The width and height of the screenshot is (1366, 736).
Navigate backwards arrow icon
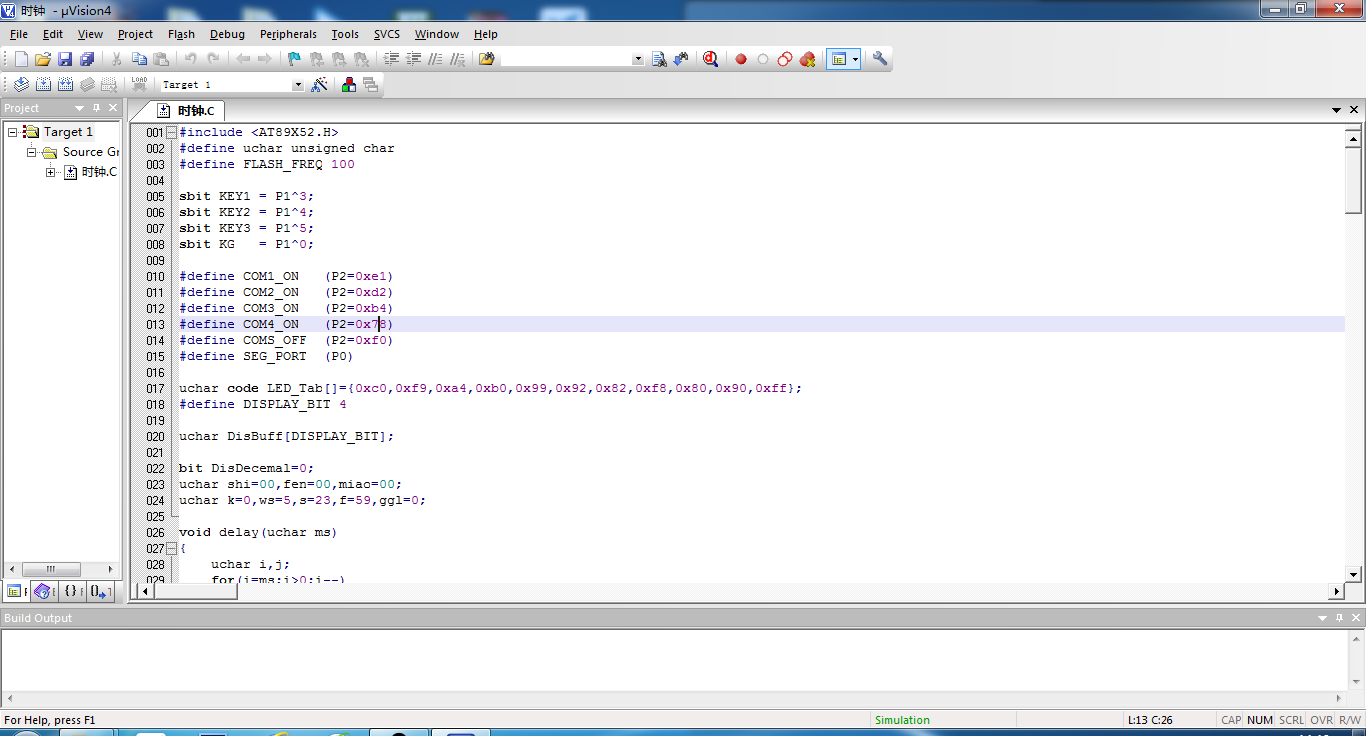242,59
